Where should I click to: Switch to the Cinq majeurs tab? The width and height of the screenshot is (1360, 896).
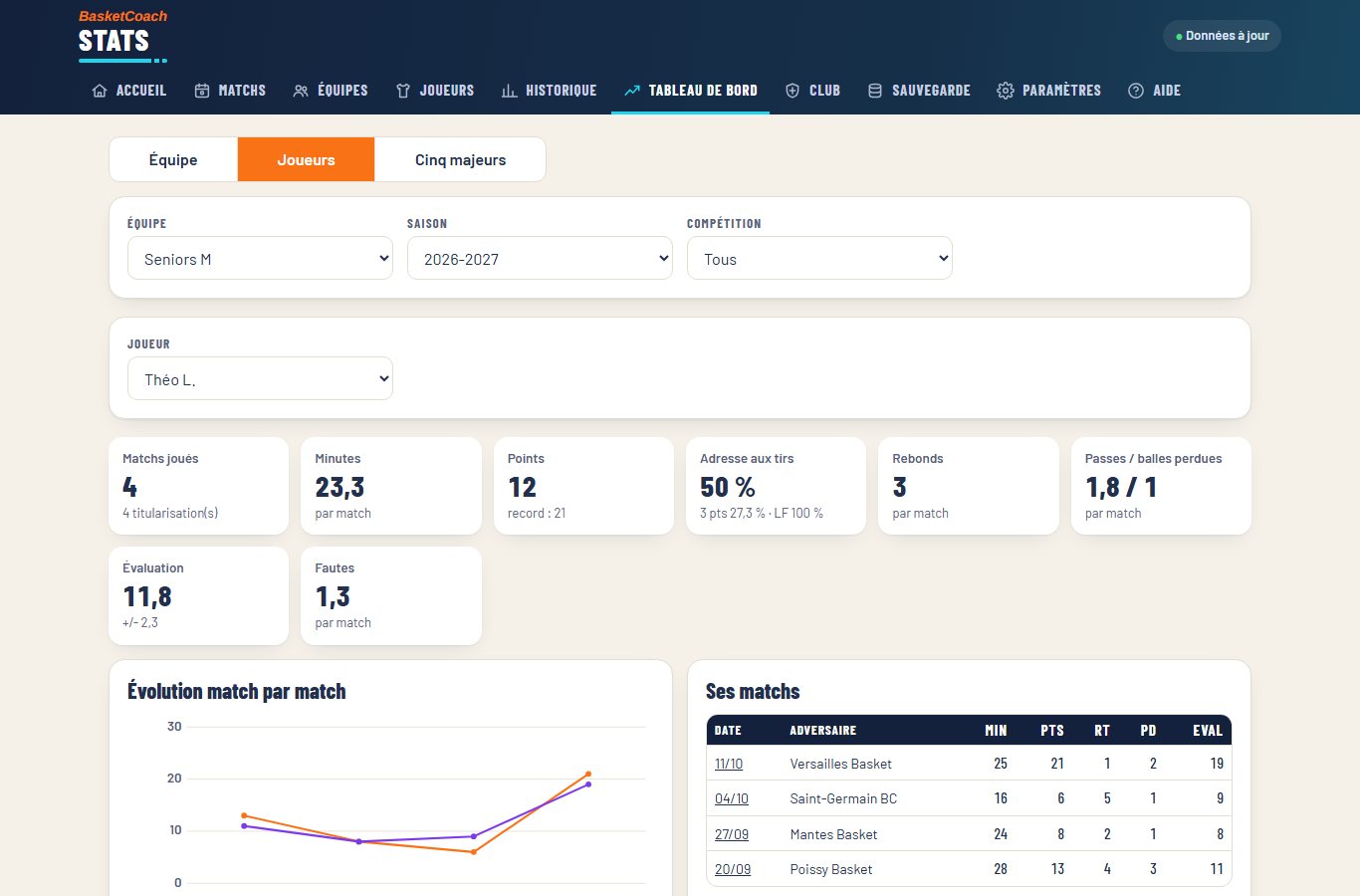(460, 159)
